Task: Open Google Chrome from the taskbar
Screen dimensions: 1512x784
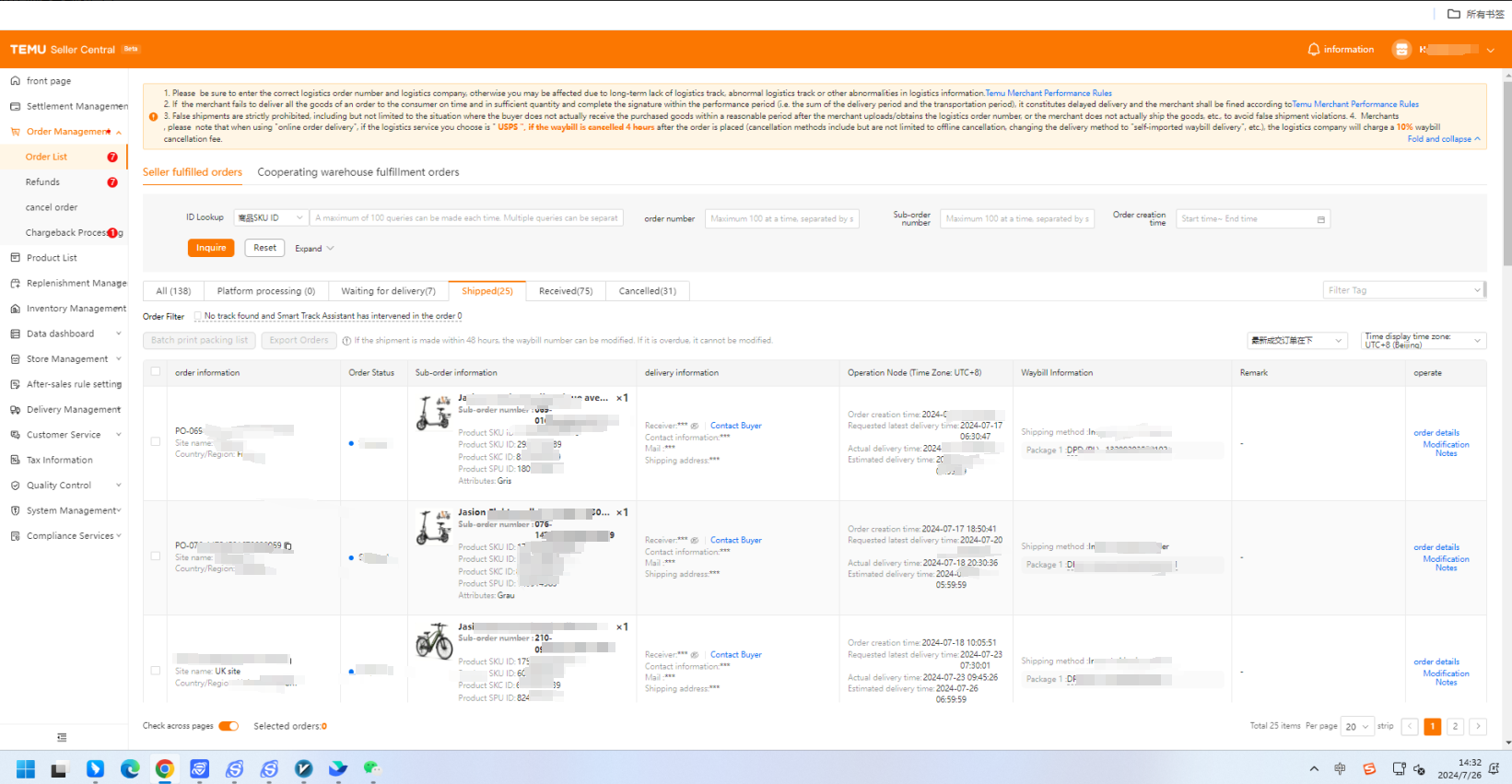Action: [165, 769]
